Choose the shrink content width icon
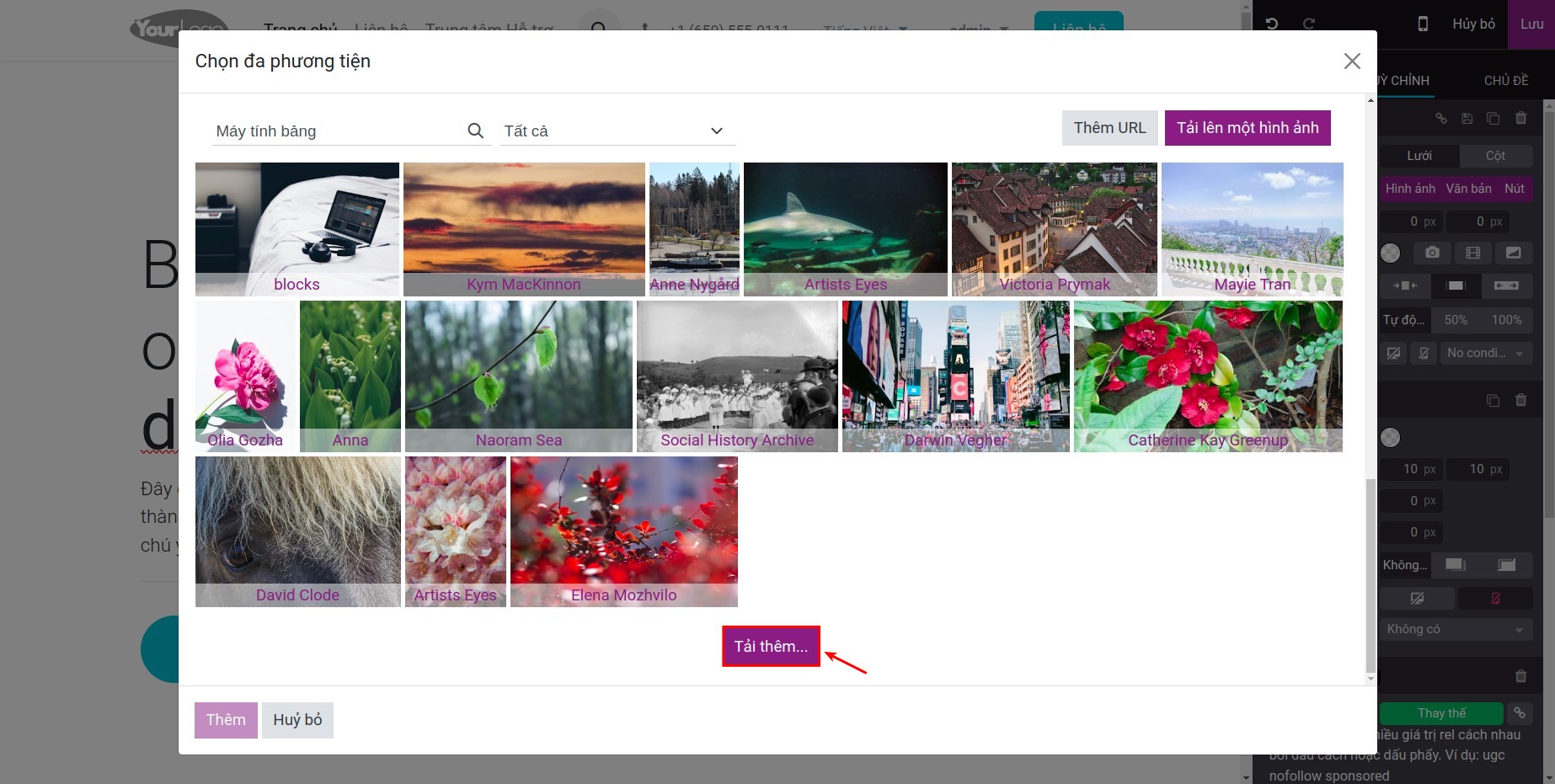The height and width of the screenshot is (784, 1555). click(1405, 285)
